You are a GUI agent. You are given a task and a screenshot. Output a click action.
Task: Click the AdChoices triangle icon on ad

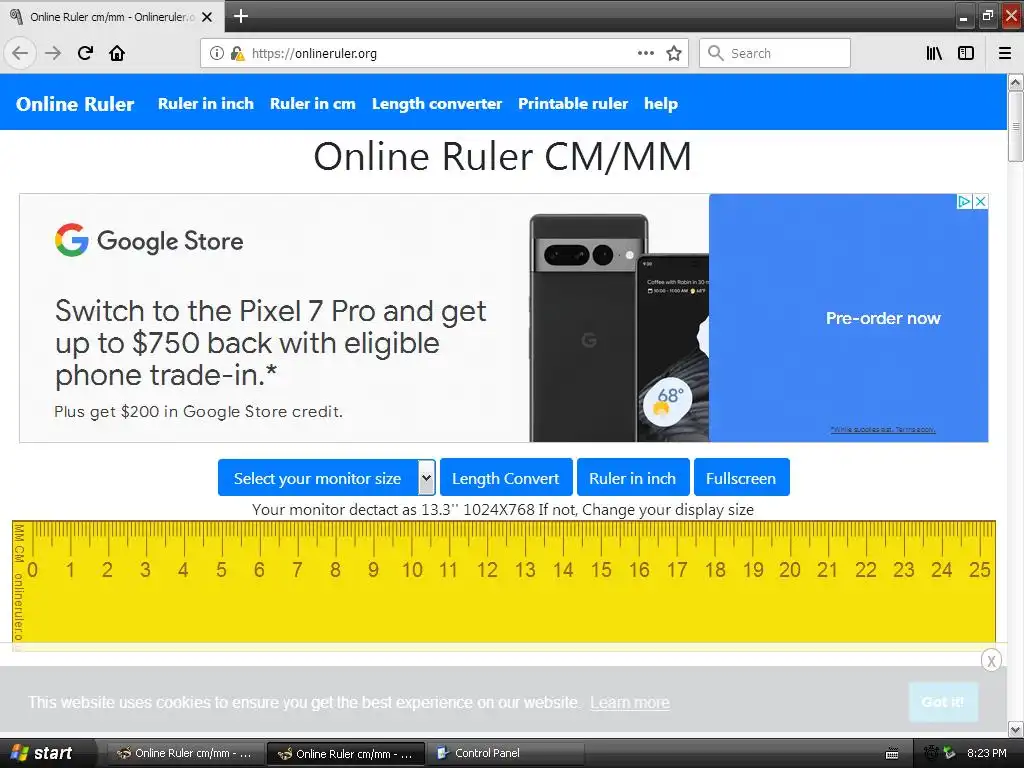pos(964,201)
